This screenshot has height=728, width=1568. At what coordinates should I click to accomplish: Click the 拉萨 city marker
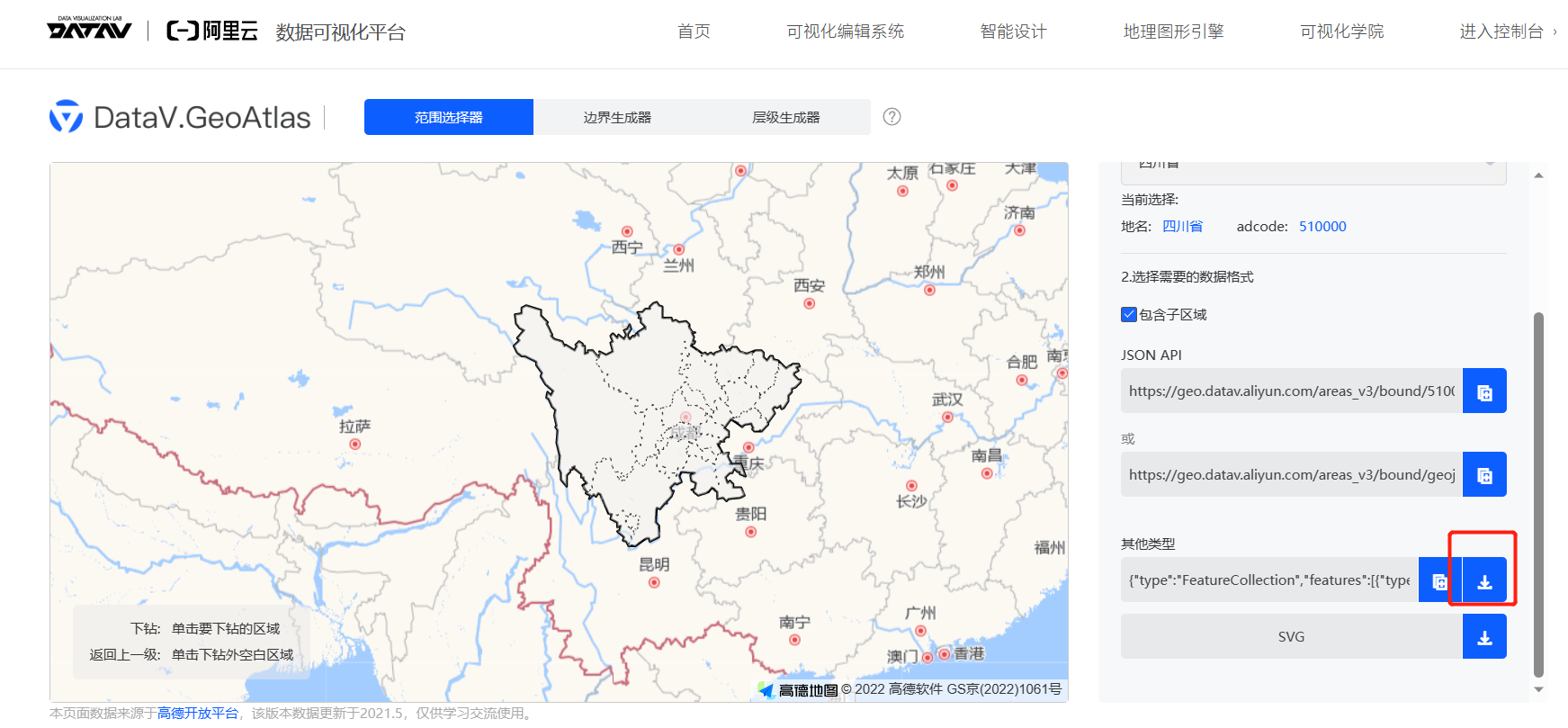354,444
